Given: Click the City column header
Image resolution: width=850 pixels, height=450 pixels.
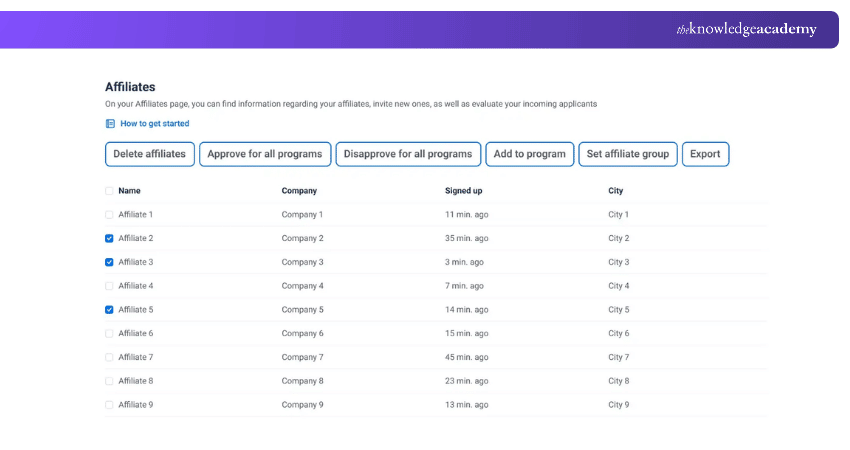Looking at the screenshot, I should (x=616, y=191).
